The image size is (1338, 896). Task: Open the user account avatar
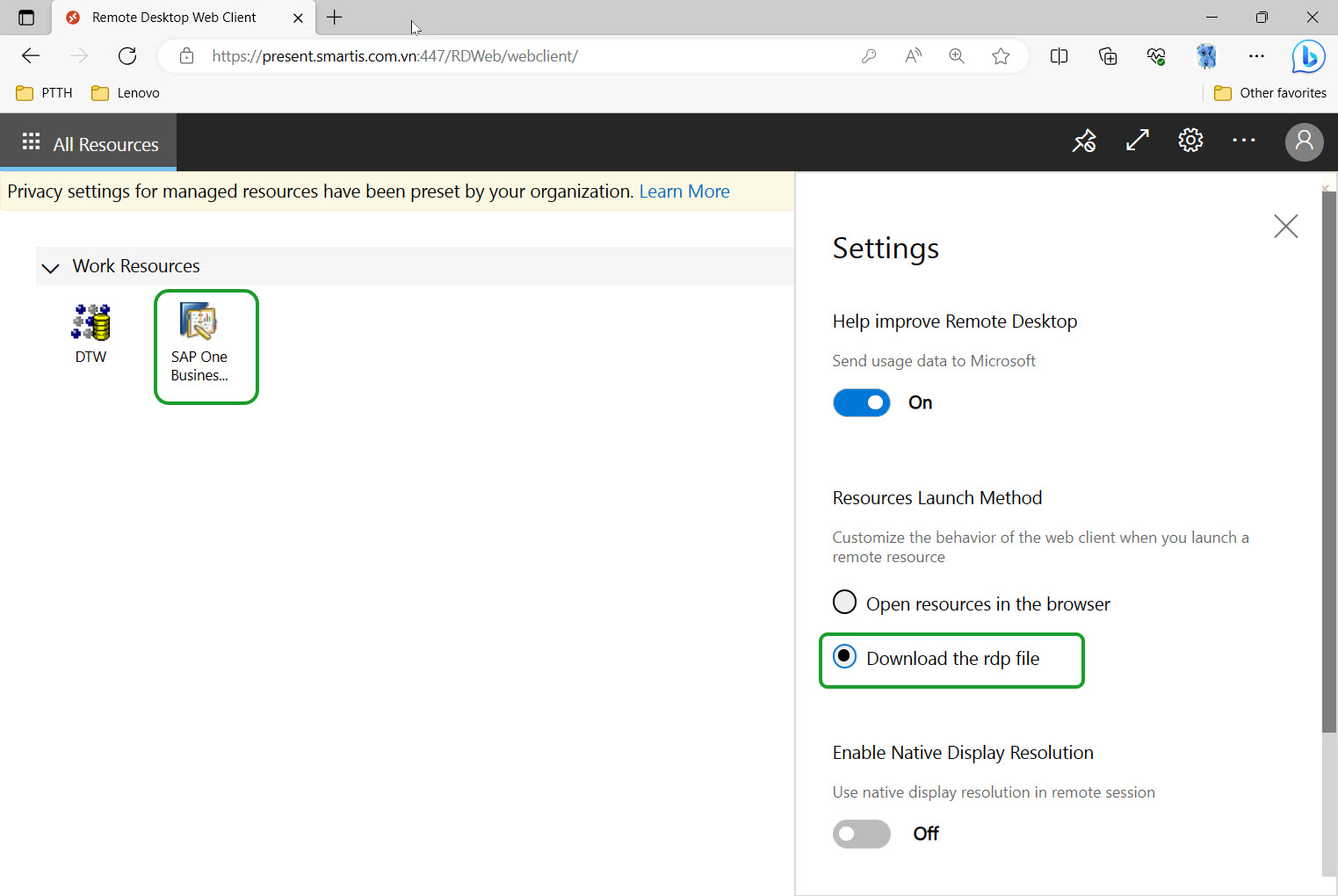tap(1305, 141)
